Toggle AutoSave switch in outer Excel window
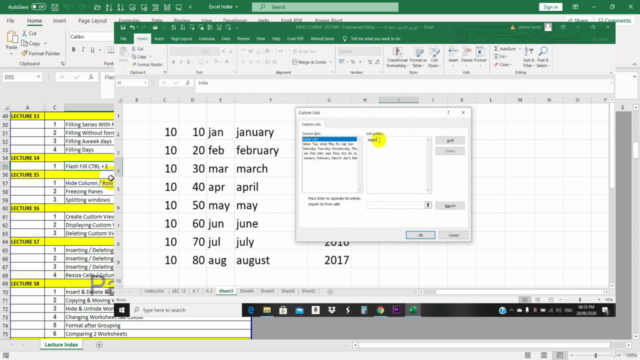Viewport: 640px width, 360px height. [39, 7]
